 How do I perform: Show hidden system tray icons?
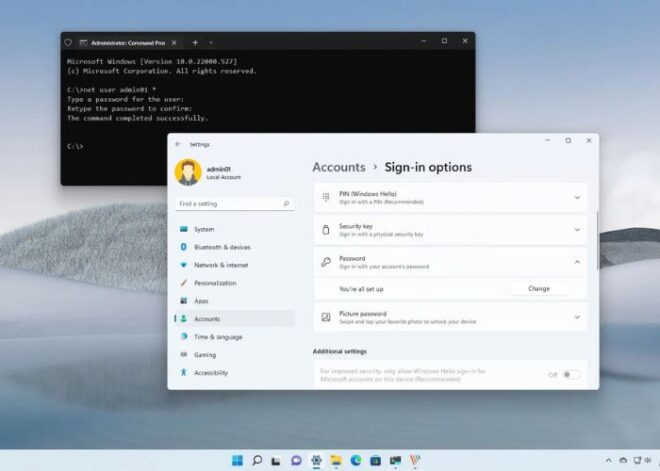(x=609, y=460)
